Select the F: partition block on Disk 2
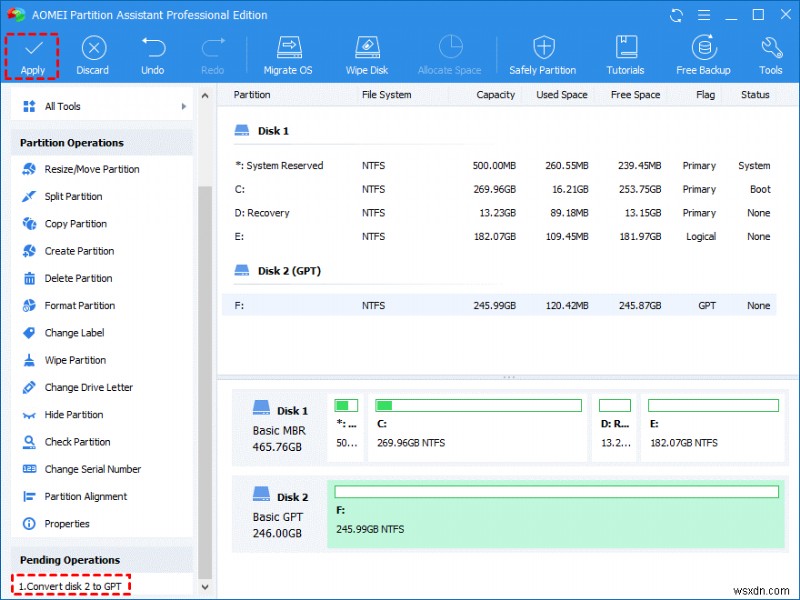Viewport: 800px width, 600px height. point(556,513)
